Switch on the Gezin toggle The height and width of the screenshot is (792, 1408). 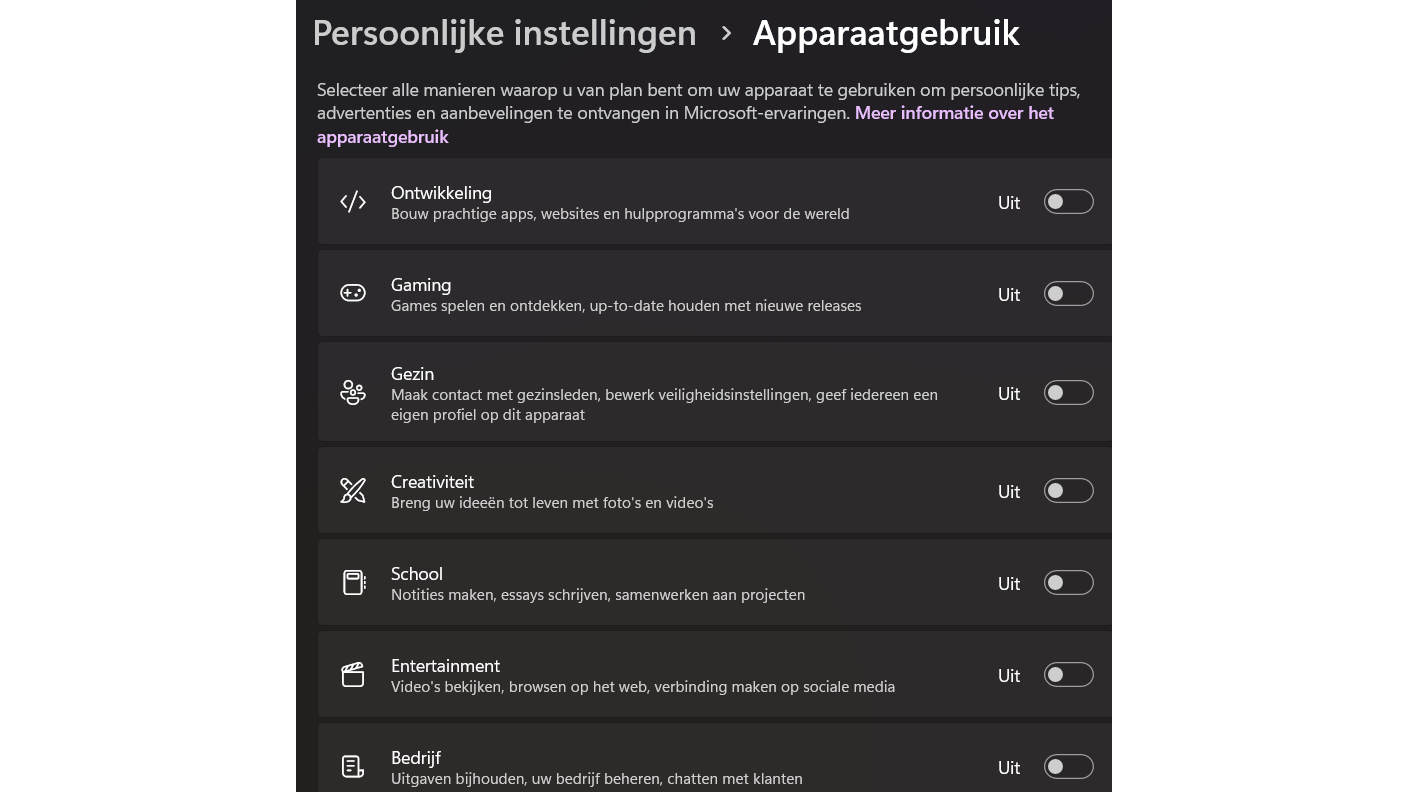[x=1068, y=393]
